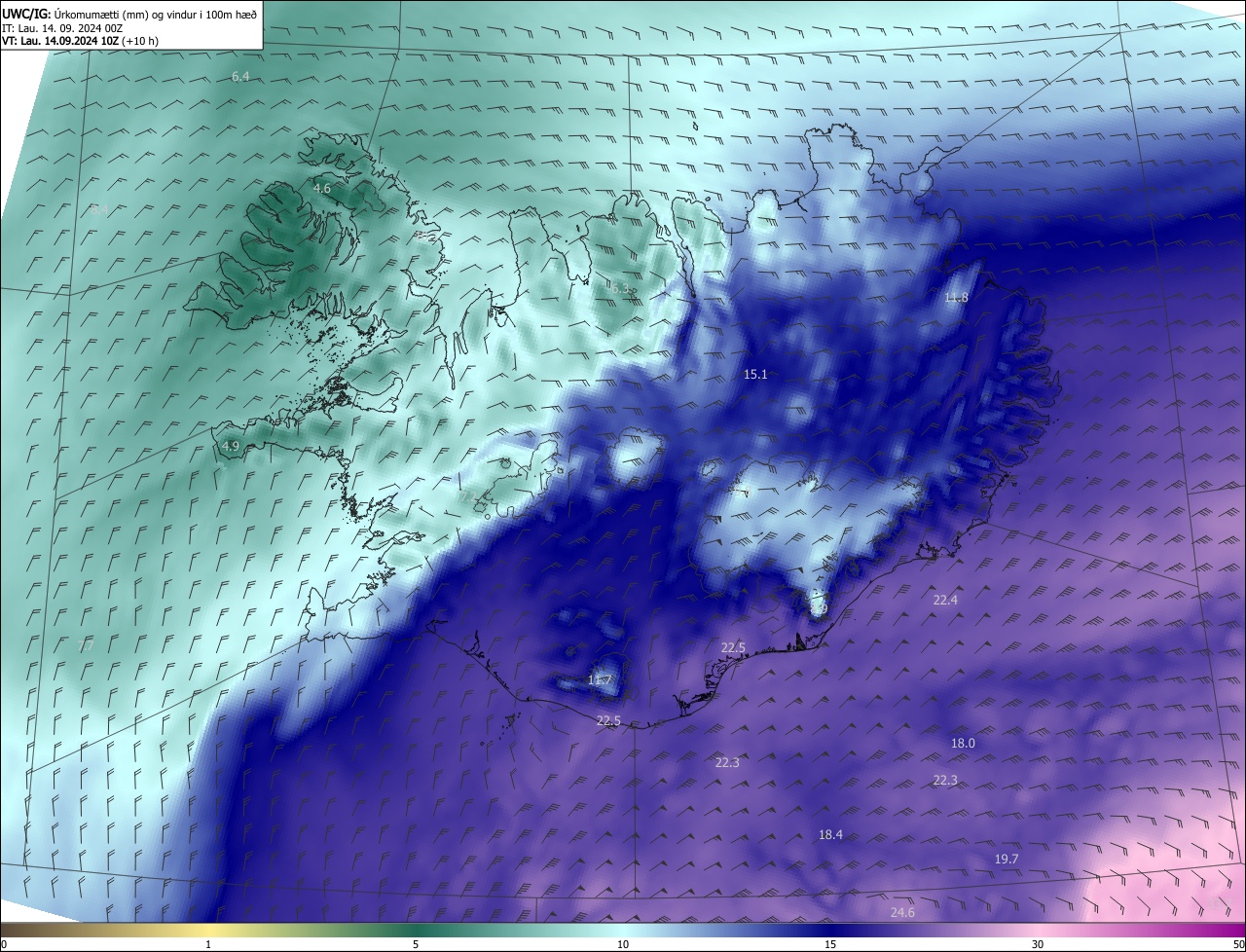
Task: Click the 11.7 value label
Action: click(x=600, y=679)
